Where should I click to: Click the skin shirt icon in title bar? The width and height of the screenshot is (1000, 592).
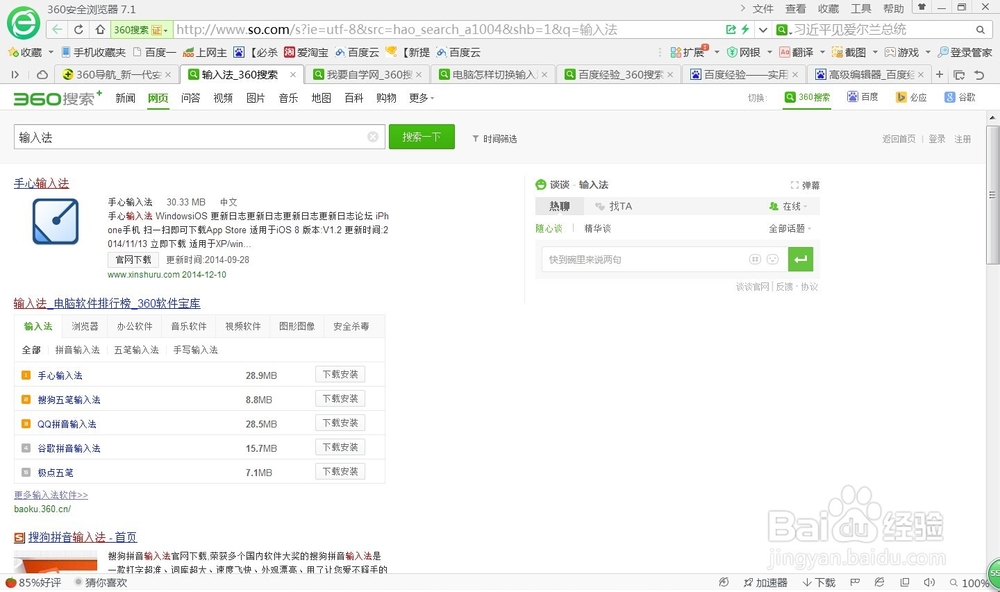(922, 8)
